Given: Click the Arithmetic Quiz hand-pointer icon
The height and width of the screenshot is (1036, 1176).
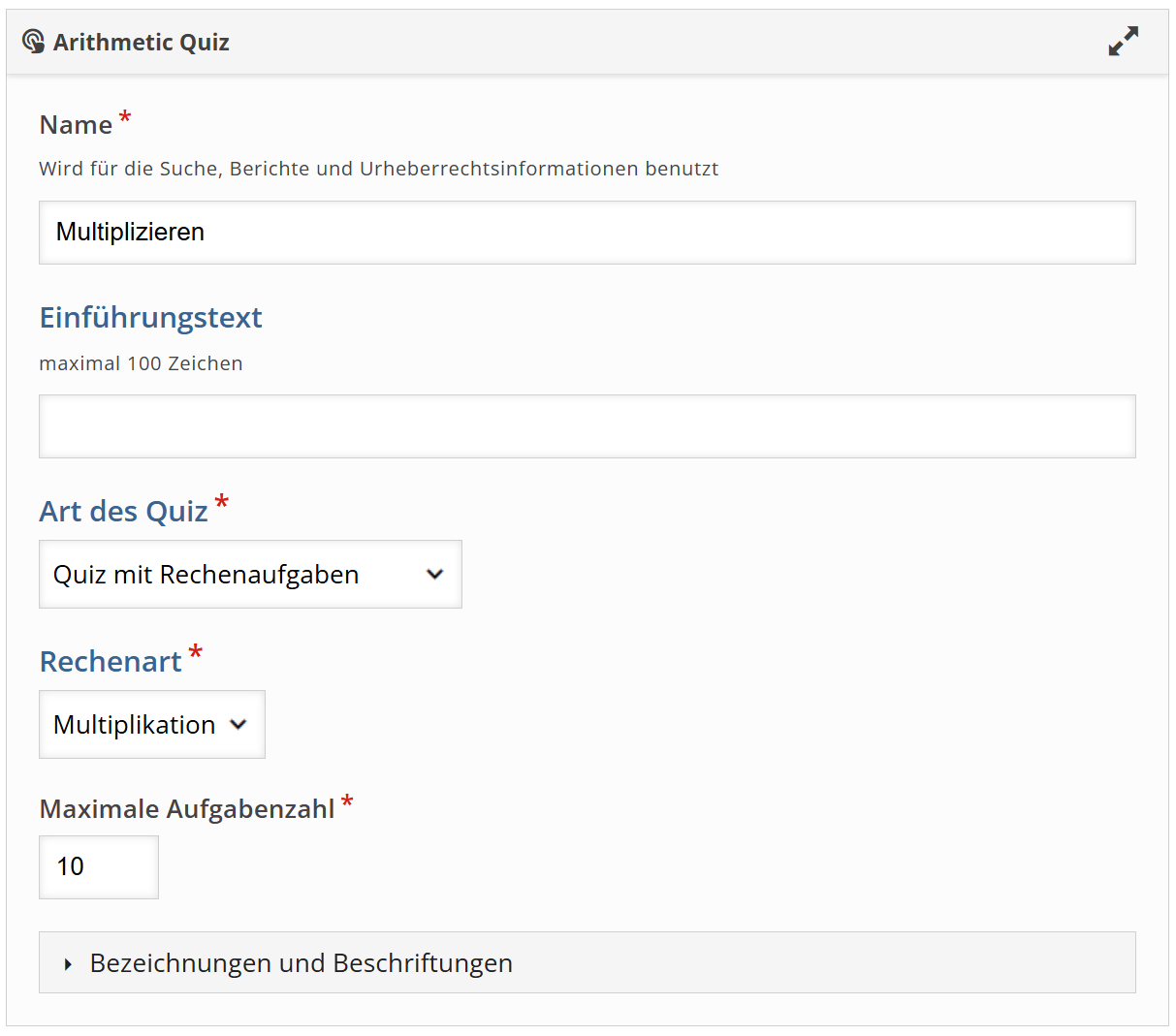Looking at the screenshot, I should click(33, 42).
